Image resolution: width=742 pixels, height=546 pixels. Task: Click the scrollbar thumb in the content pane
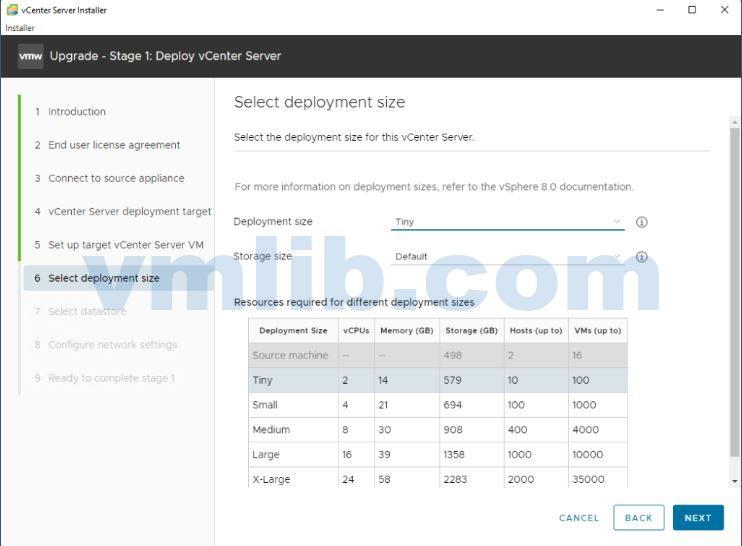tap(734, 292)
